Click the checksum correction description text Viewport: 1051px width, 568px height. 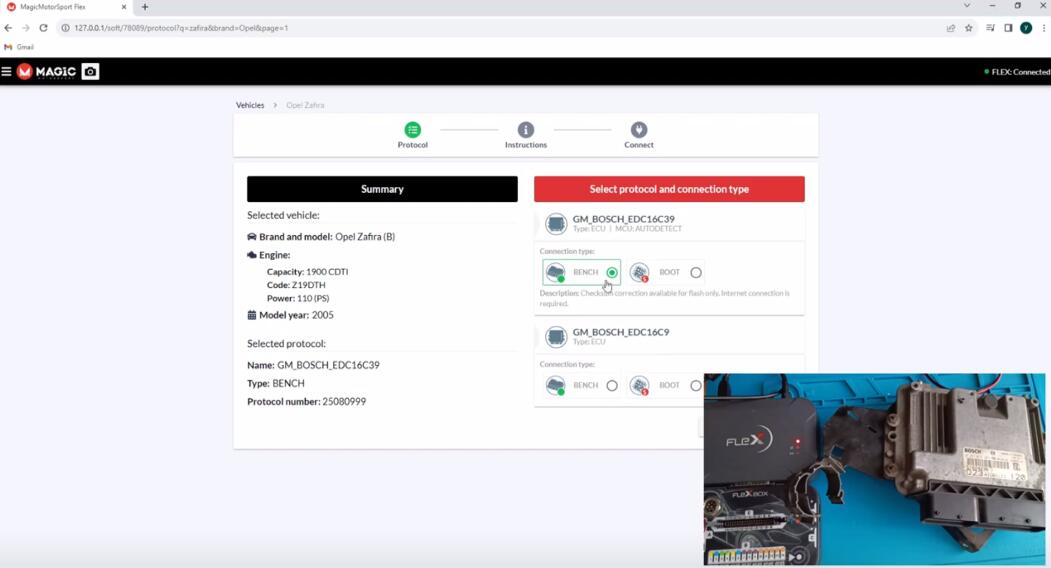click(664, 298)
